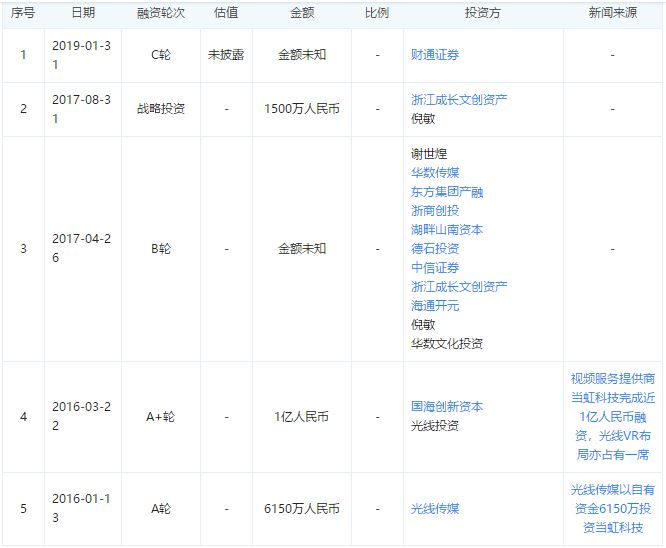Screen dimensions: 666x548
Task: Select the 投资方 column header
Action: 483,13
